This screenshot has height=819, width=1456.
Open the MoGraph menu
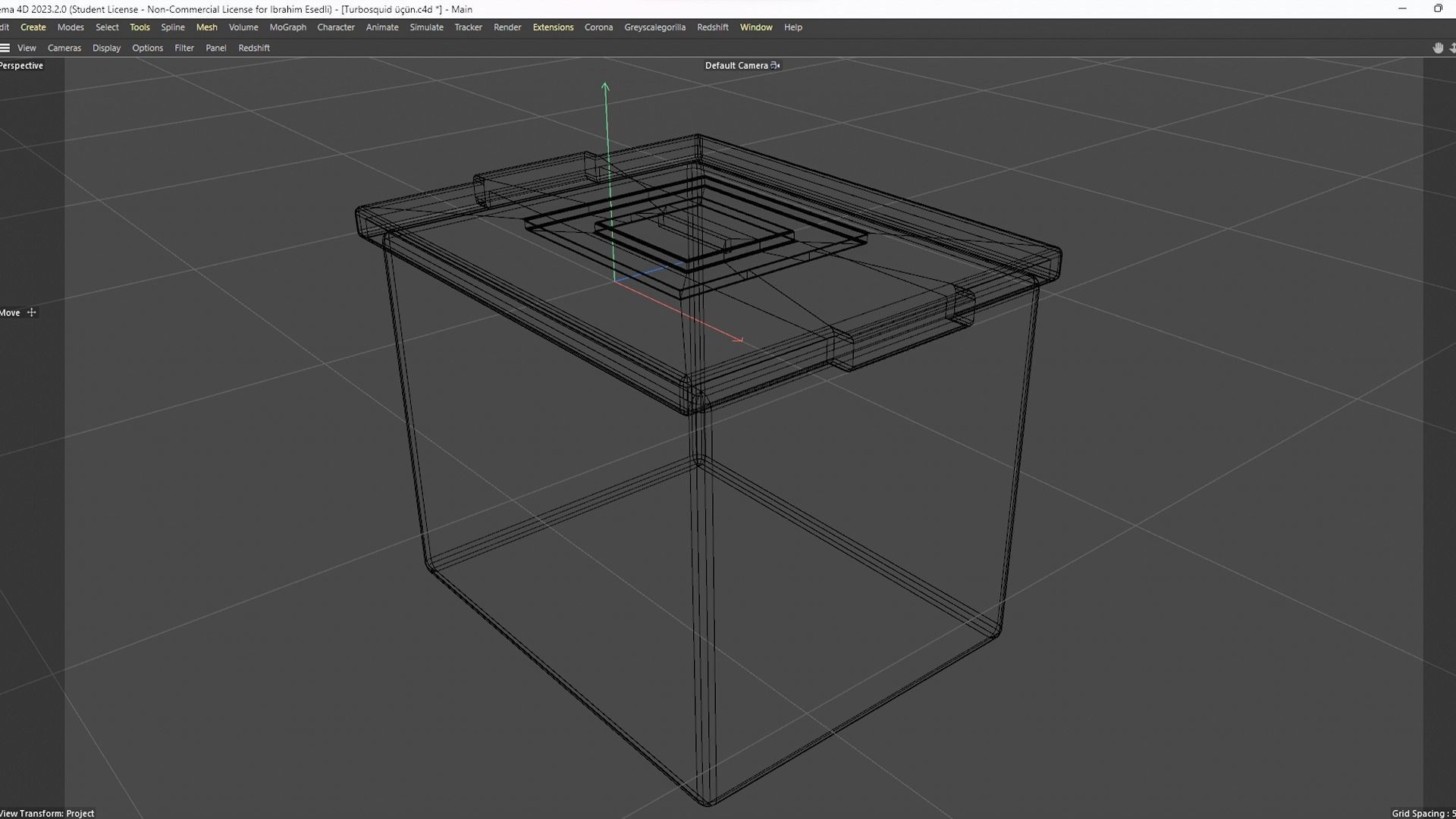coord(288,27)
